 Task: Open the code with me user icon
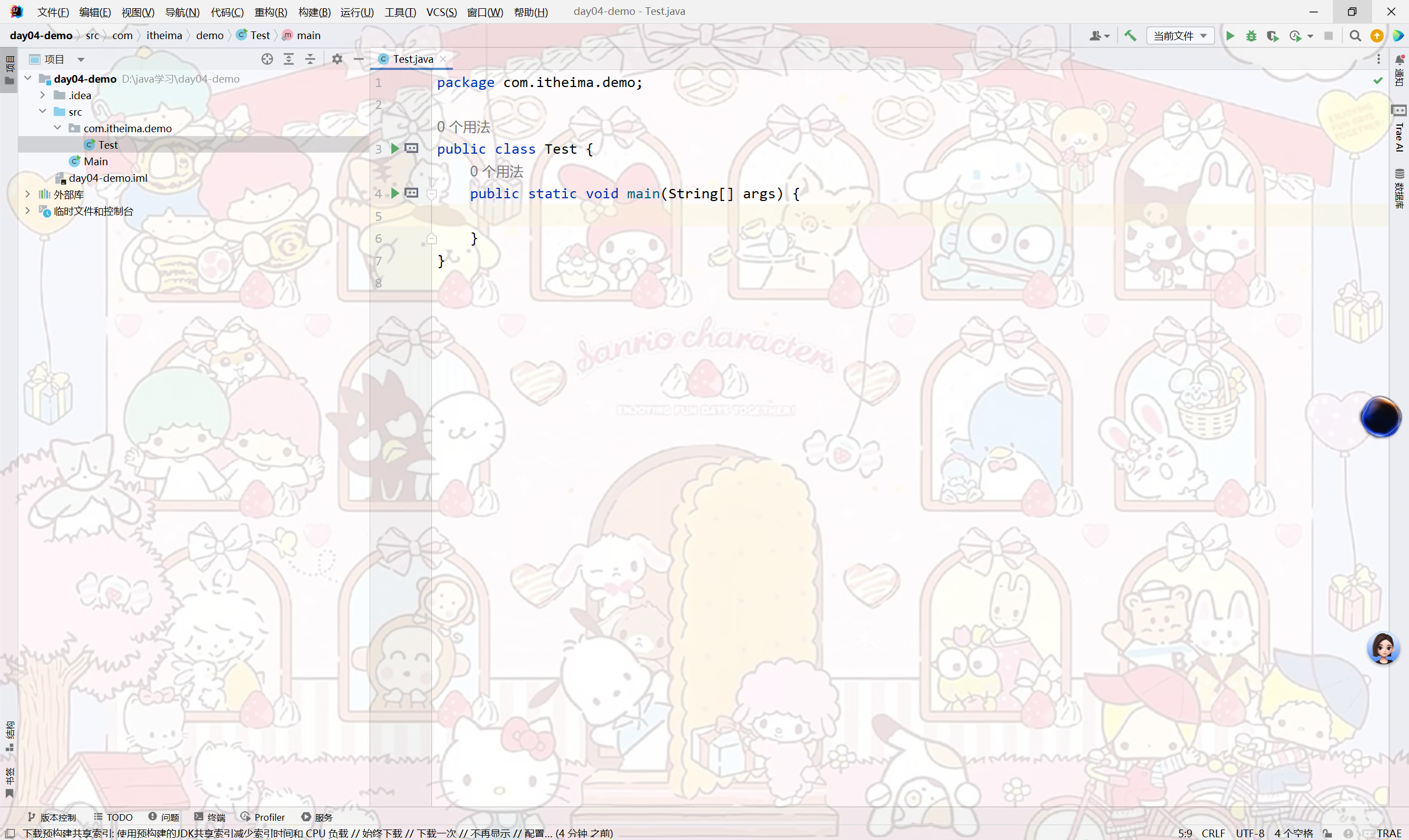[x=1099, y=36]
